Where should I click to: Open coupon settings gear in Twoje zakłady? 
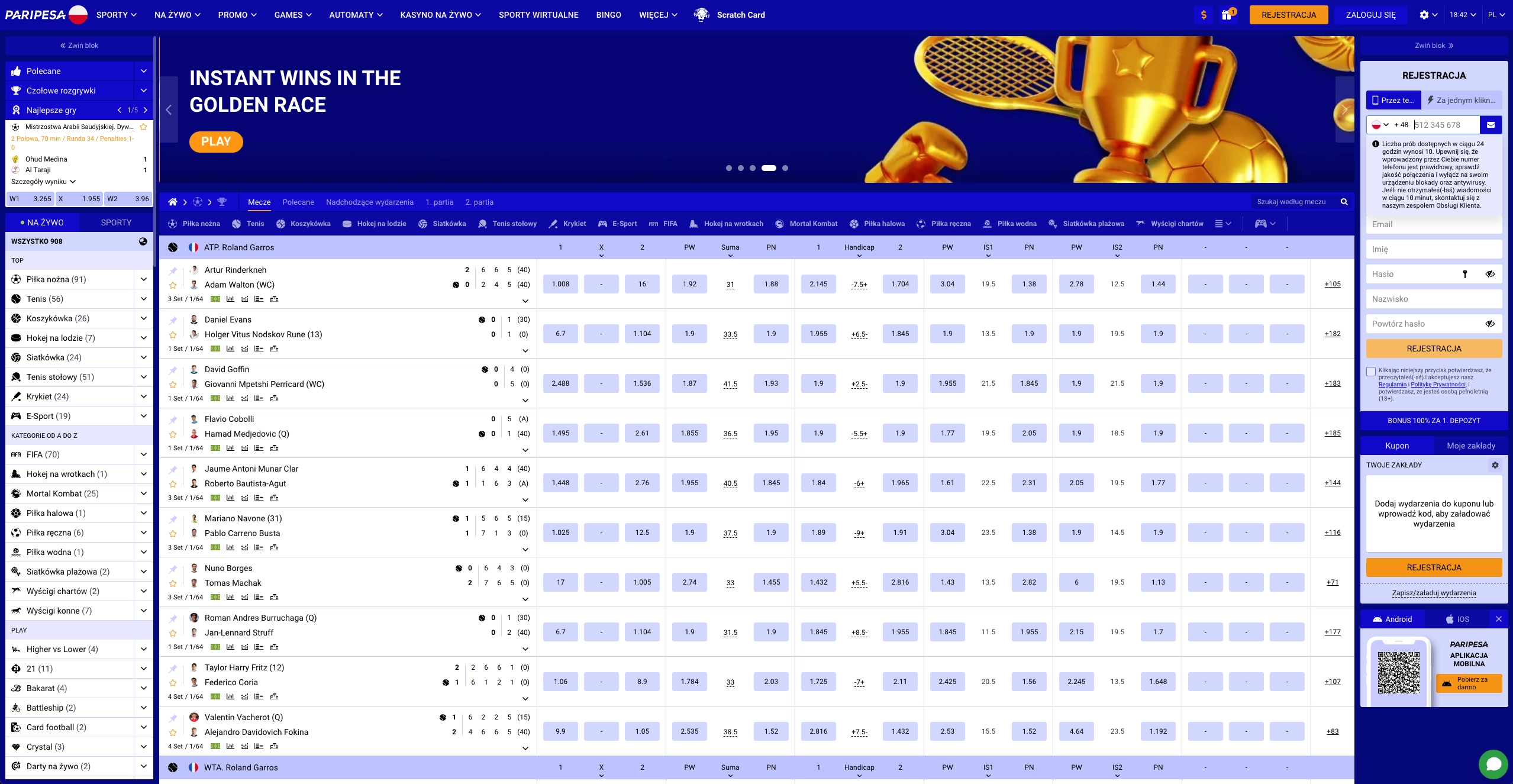coord(1495,465)
